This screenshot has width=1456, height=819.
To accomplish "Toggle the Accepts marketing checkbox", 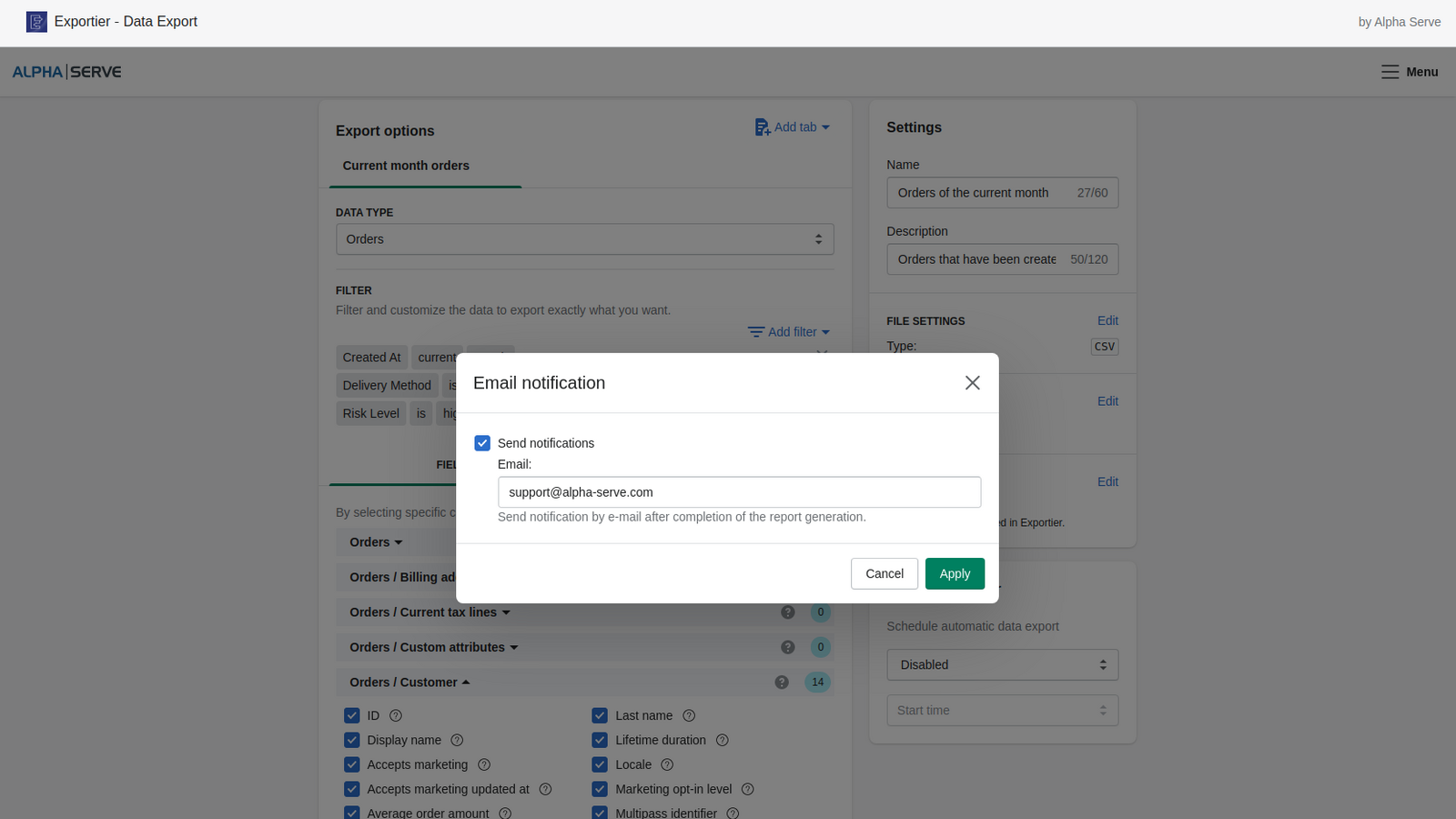I will [352, 764].
